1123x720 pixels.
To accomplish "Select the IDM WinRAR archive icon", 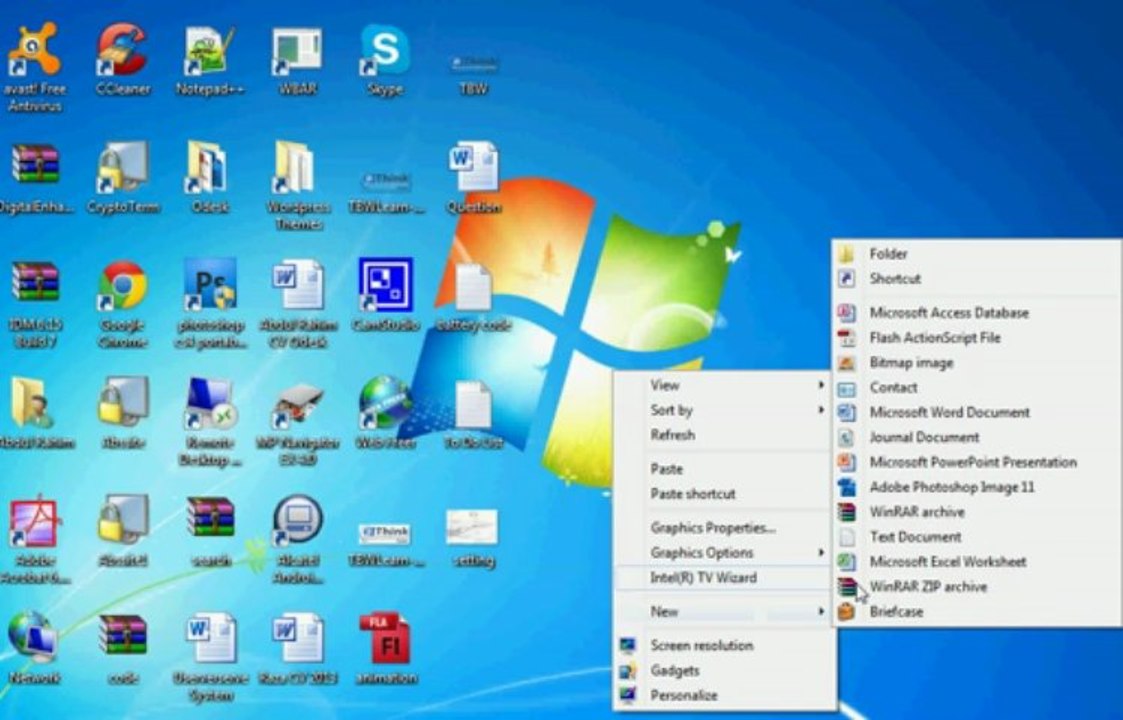I will point(34,303).
